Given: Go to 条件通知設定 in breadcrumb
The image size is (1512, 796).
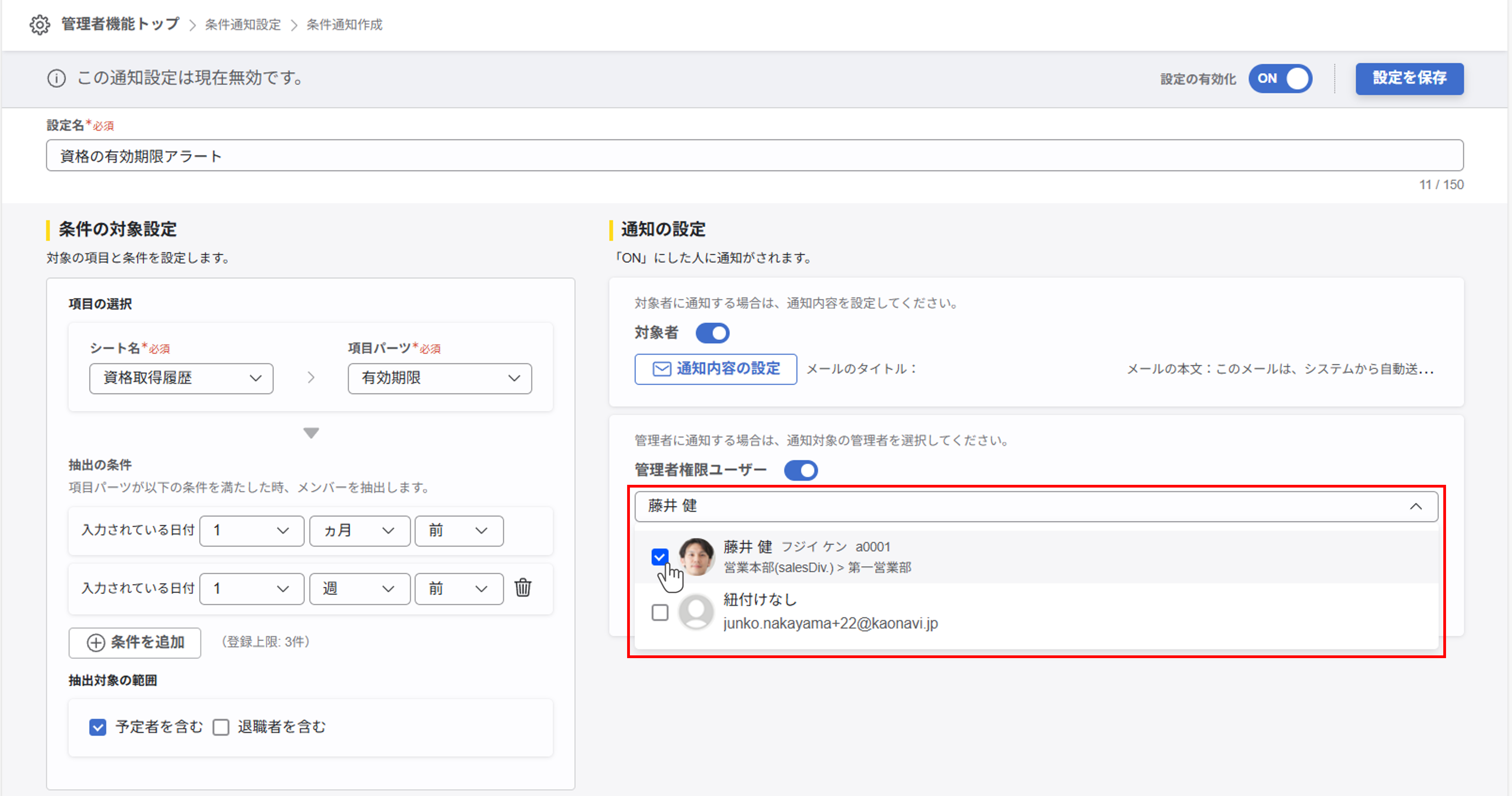Looking at the screenshot, I should (242, 25).
